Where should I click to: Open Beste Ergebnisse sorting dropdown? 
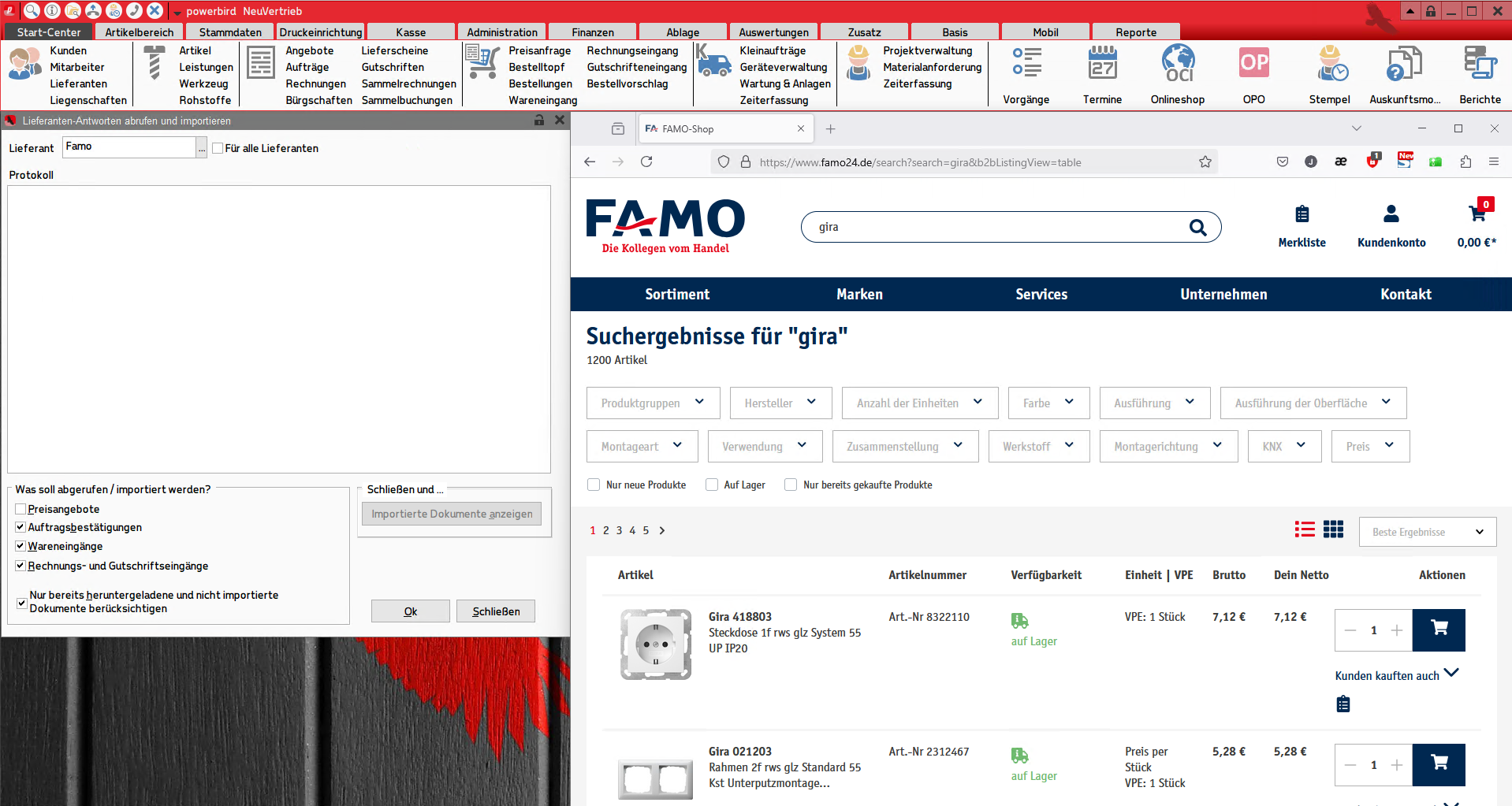coord(1427,532)
